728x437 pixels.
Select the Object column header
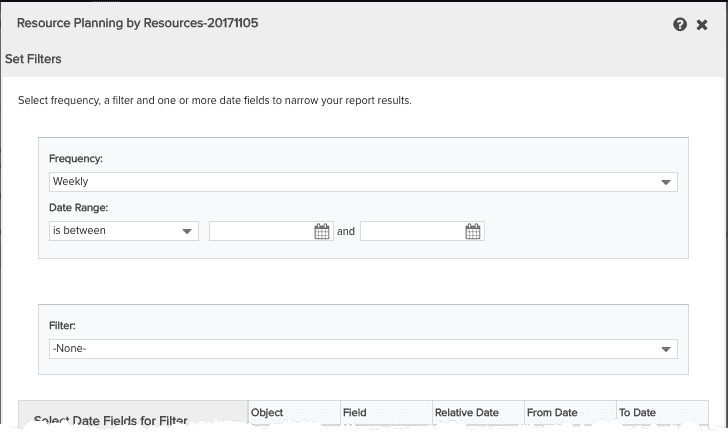(x=267, y=412)
